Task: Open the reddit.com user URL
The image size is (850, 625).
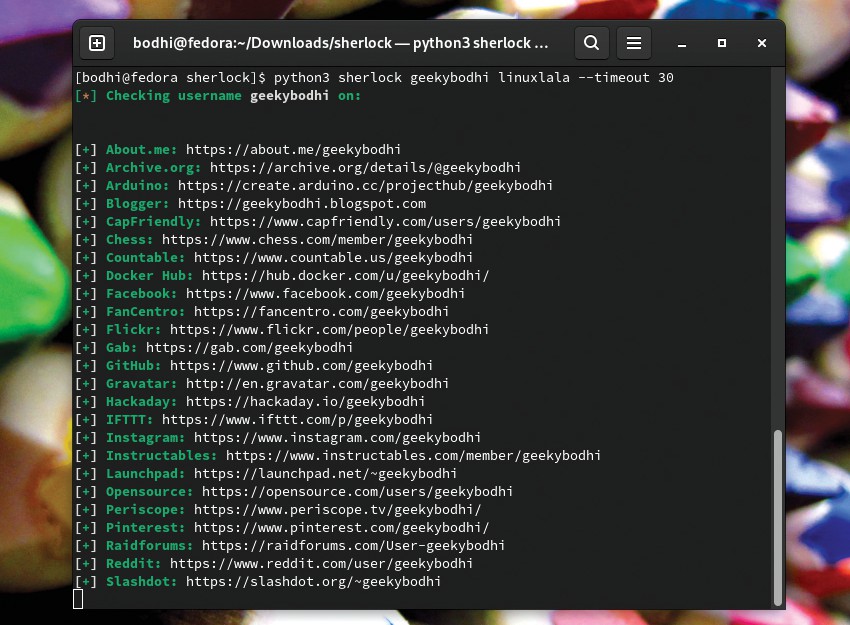Action: tap(321, 563)
